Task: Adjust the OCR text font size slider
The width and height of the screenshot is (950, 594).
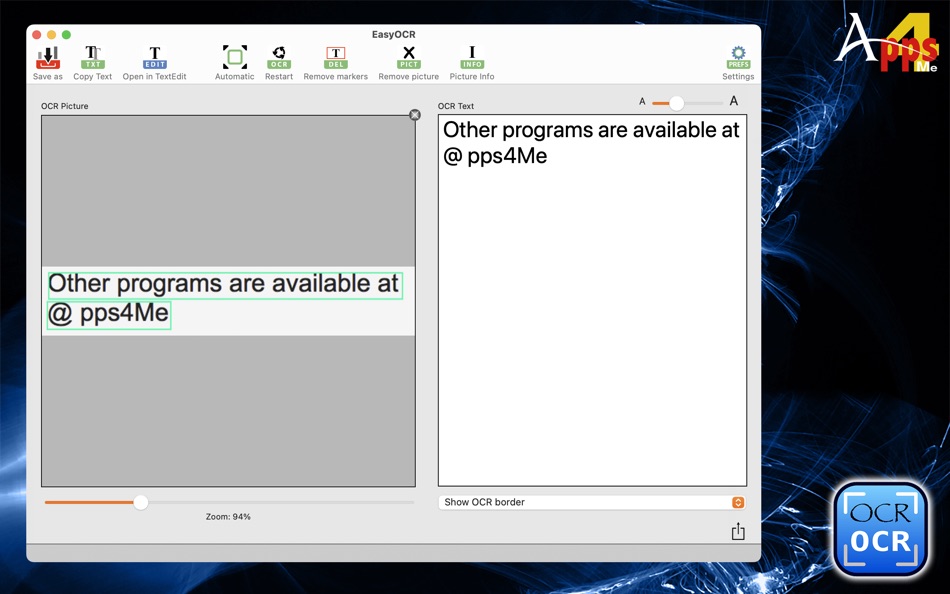Action: pyautogui.click(x=676, y=103)
